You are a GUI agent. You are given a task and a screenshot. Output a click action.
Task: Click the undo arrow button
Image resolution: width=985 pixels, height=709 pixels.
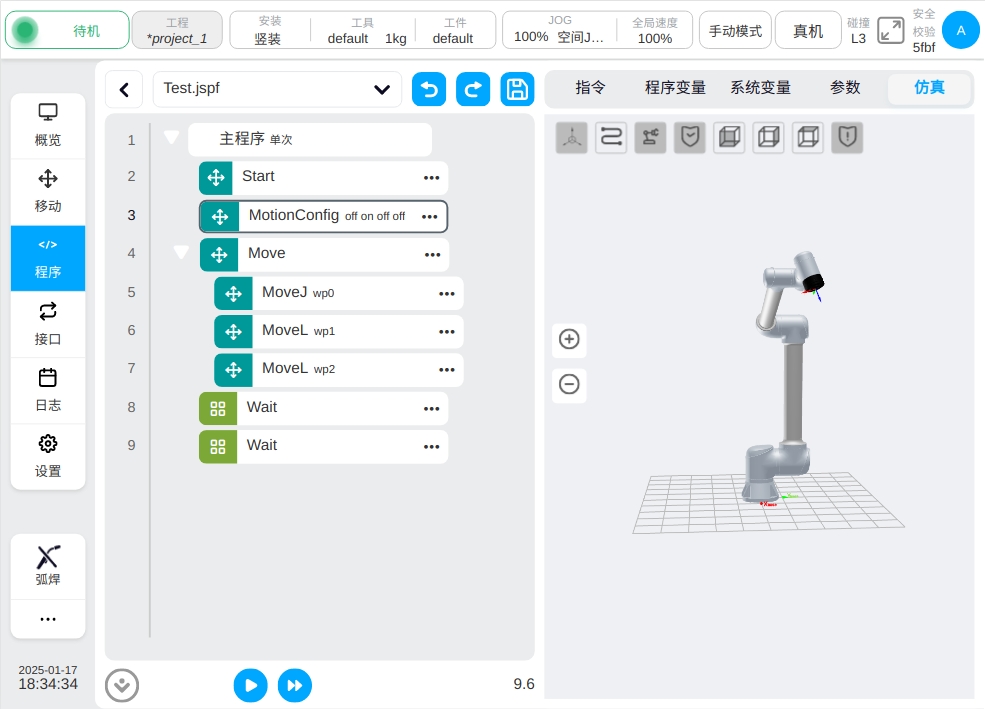pyautogui.click(x=429, y=89)
